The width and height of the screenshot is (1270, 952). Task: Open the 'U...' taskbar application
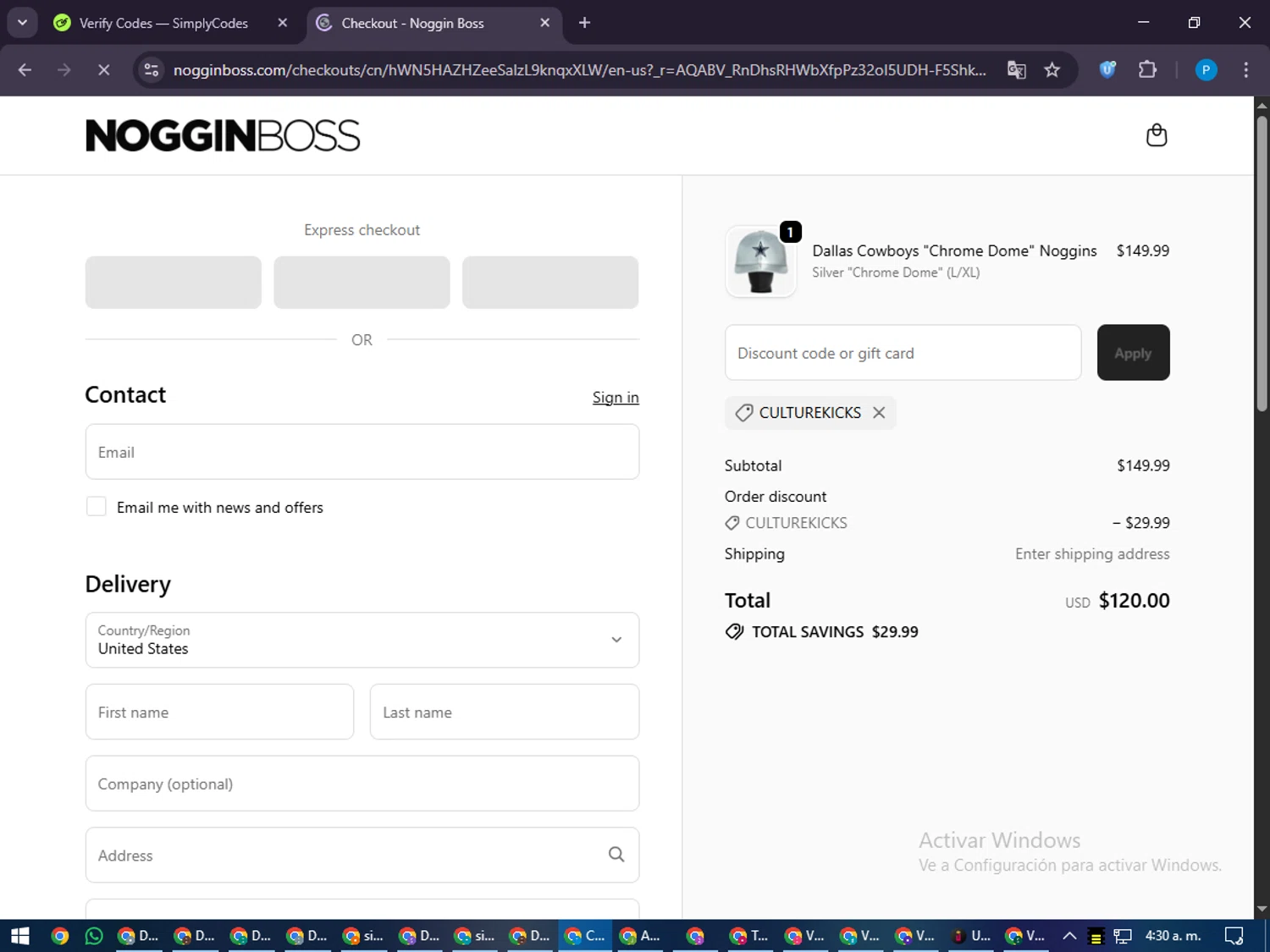pyautogui.click(x=971, y=936)
